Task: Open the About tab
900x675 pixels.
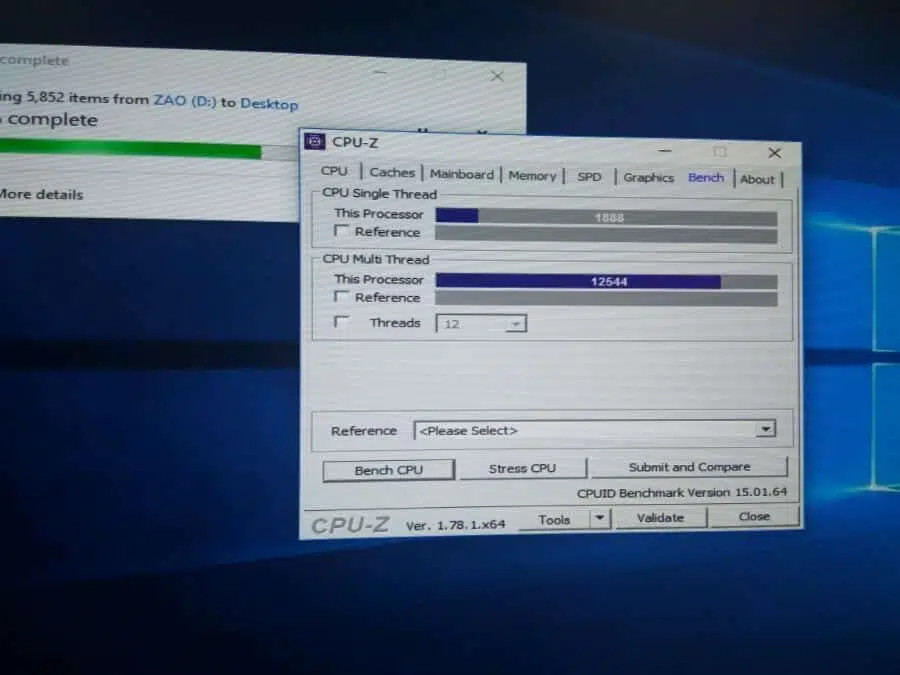Action: point(757,180)
